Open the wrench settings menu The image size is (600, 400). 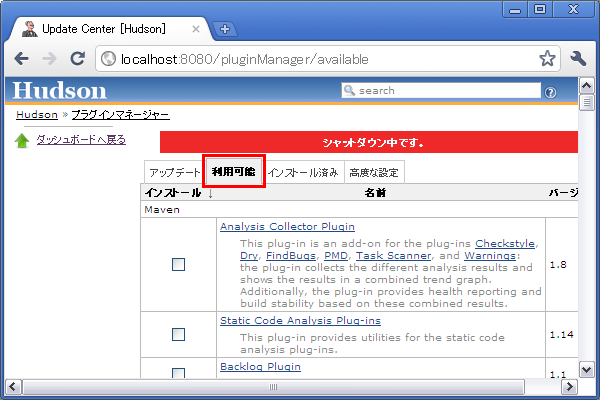coord(578,59)
